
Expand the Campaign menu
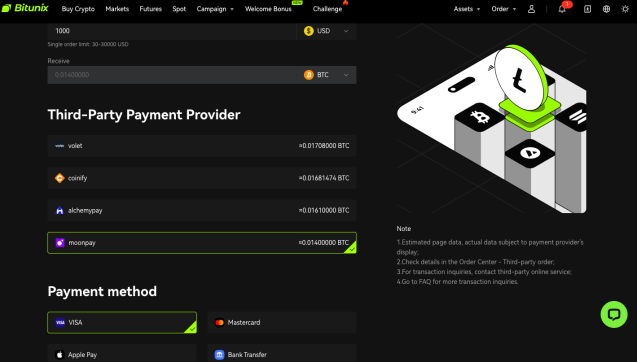coord(215,9)
